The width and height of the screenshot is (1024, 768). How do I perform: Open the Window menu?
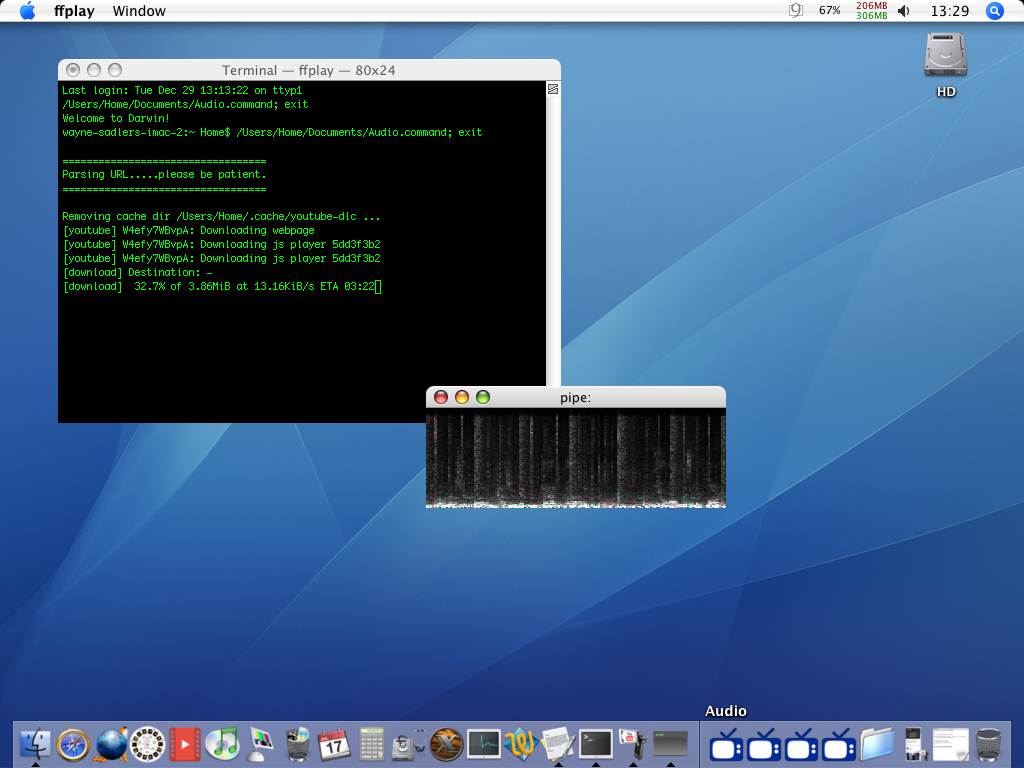point(139,11)
